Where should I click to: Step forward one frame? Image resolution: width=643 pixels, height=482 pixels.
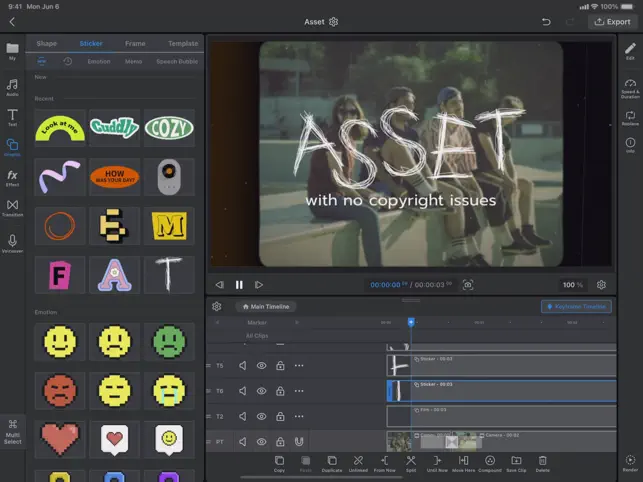259,285
